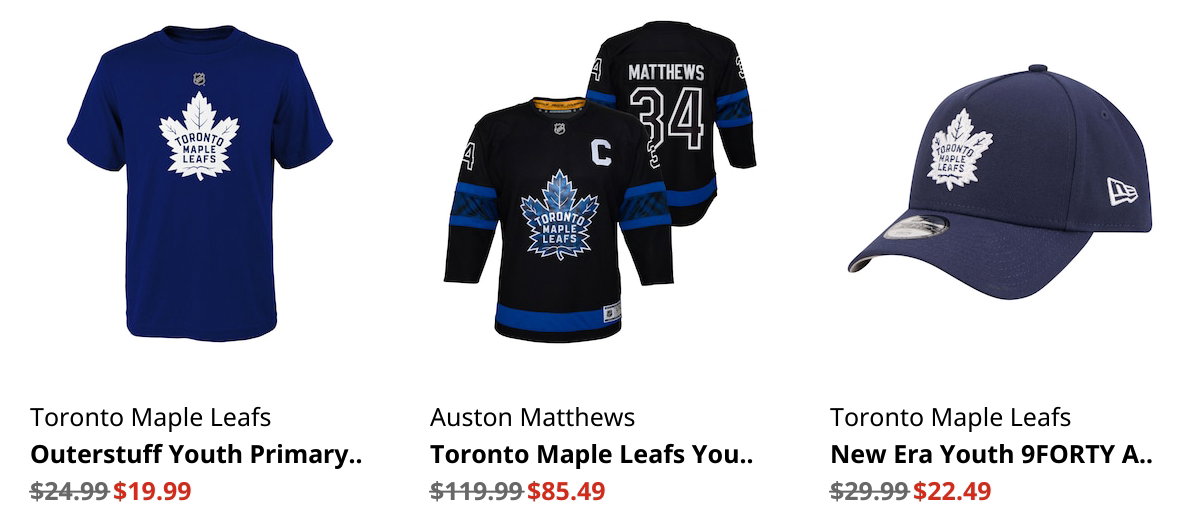Click Toronto Maple Leafs label above t-shirt title
The width and height of the screenshot is (1200, 530).
click(x=150, y=417)
